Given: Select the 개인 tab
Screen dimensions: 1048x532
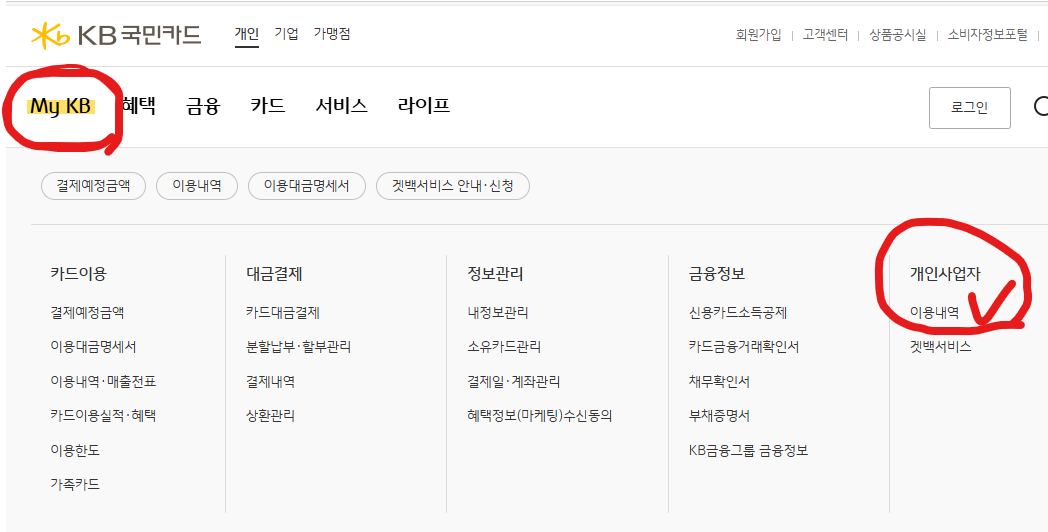Looking at the screenshot, I should [247, 33].
